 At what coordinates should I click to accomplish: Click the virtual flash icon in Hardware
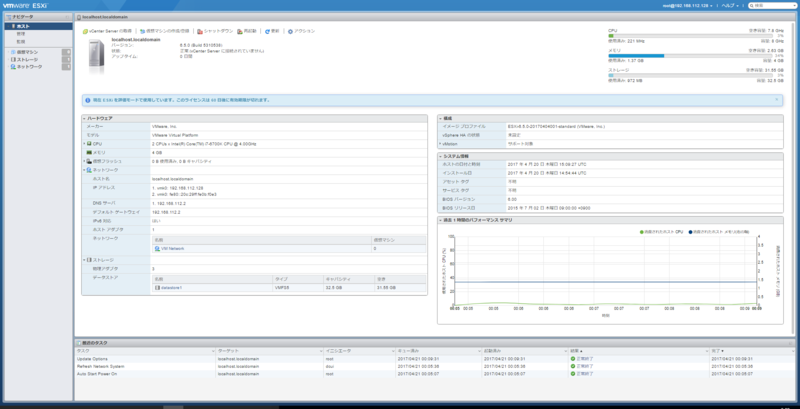tap(89, 161)
